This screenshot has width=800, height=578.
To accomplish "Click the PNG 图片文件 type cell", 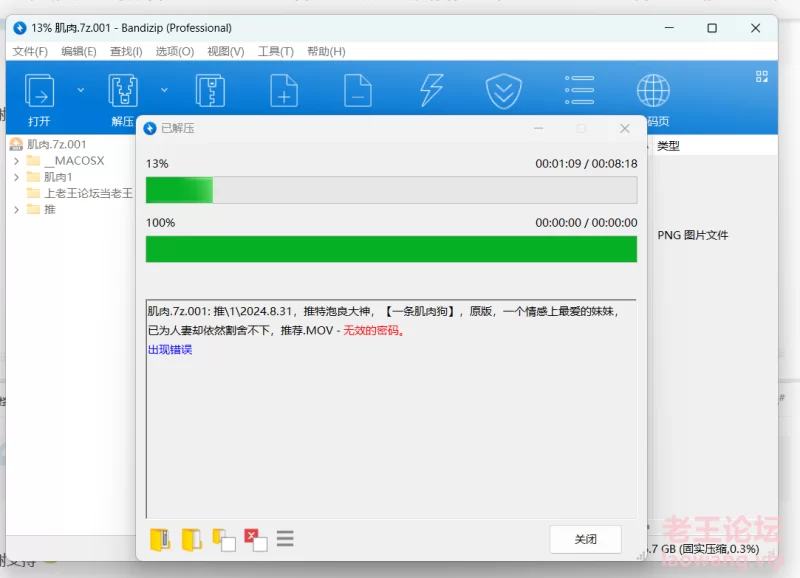I will (x=692, y=235).
